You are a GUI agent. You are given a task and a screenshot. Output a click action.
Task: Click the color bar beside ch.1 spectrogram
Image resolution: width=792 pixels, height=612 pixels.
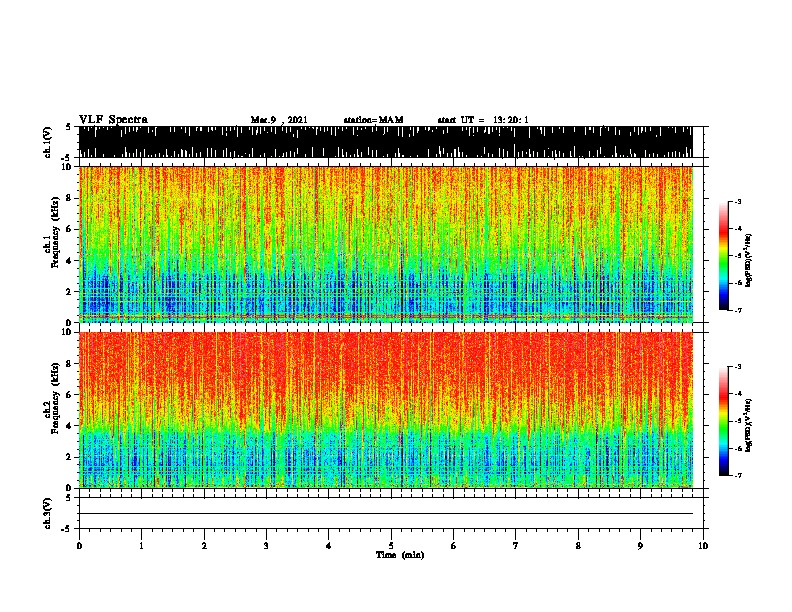[724, 256]
